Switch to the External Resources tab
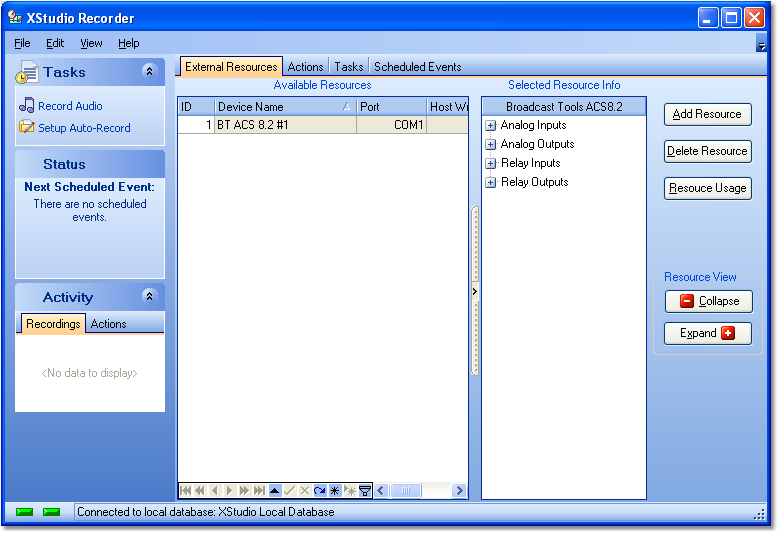778x533 pixels. [x=231, y=67]
